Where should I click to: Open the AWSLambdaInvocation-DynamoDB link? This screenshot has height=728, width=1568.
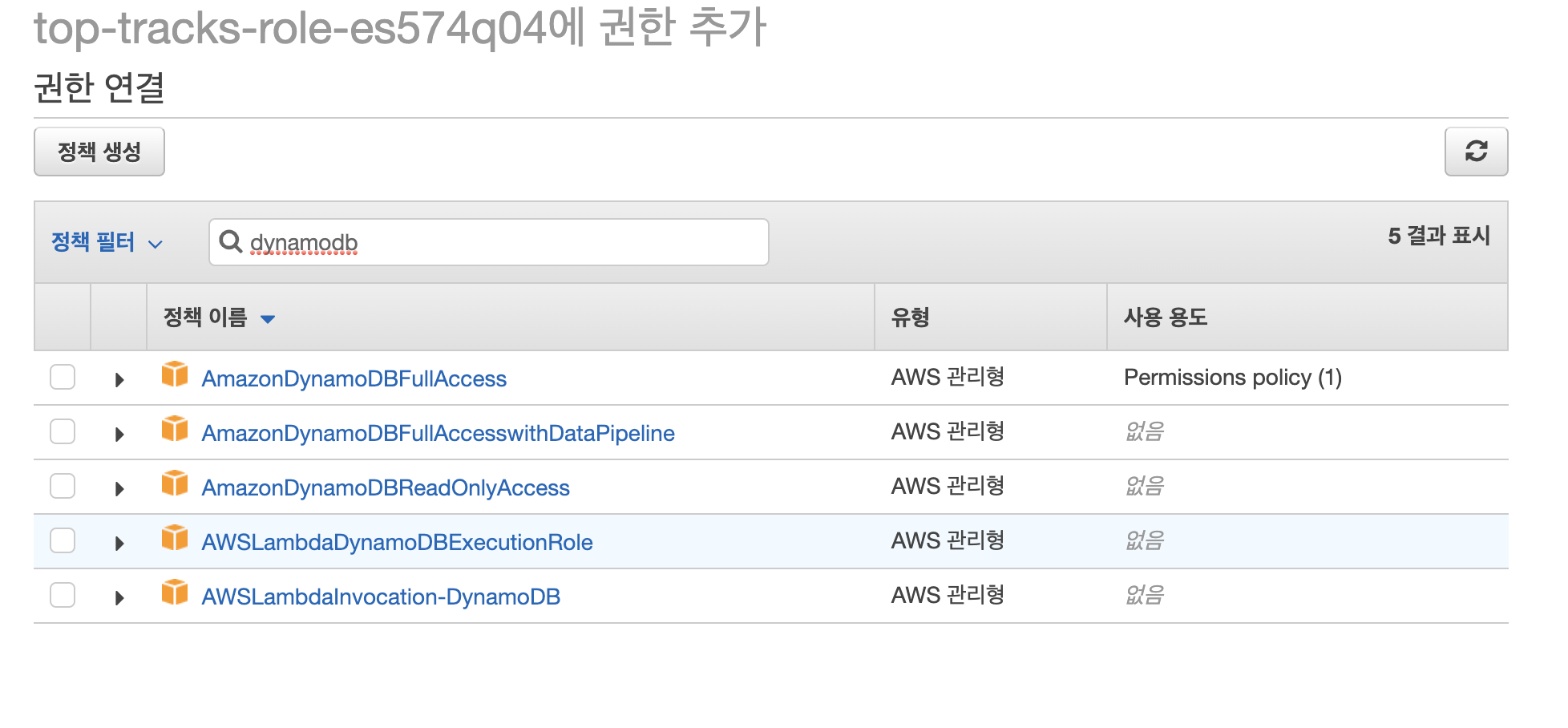coord(381,597)
